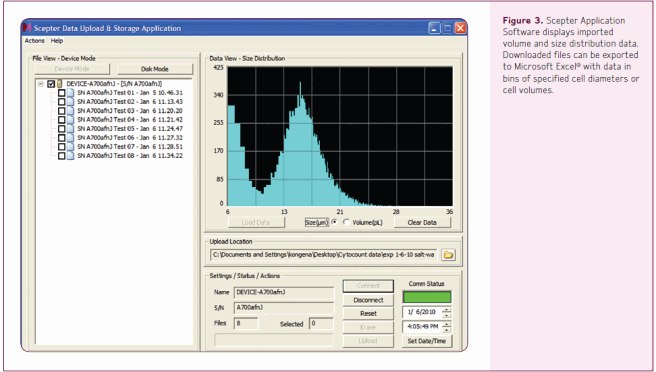Click the Upload Location path field
Image resolution: width=656 pixels, height=372 pixels.
coord(323,254)
